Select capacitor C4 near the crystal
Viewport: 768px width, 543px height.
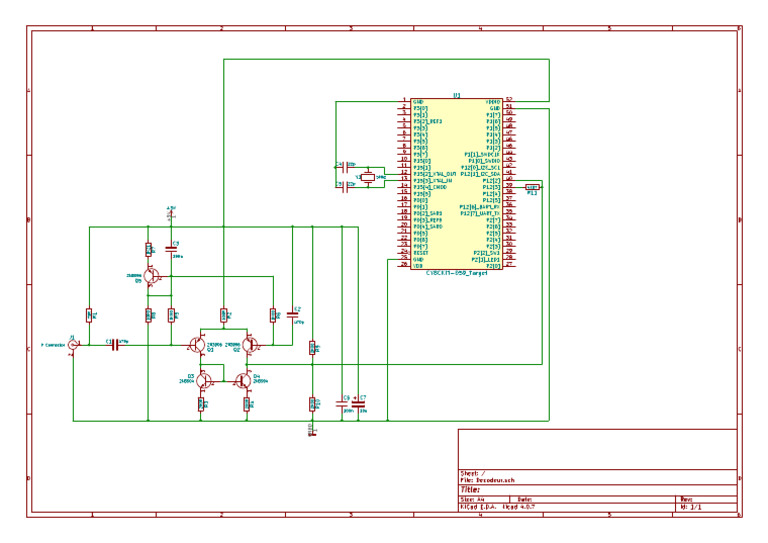pos(345,167)
